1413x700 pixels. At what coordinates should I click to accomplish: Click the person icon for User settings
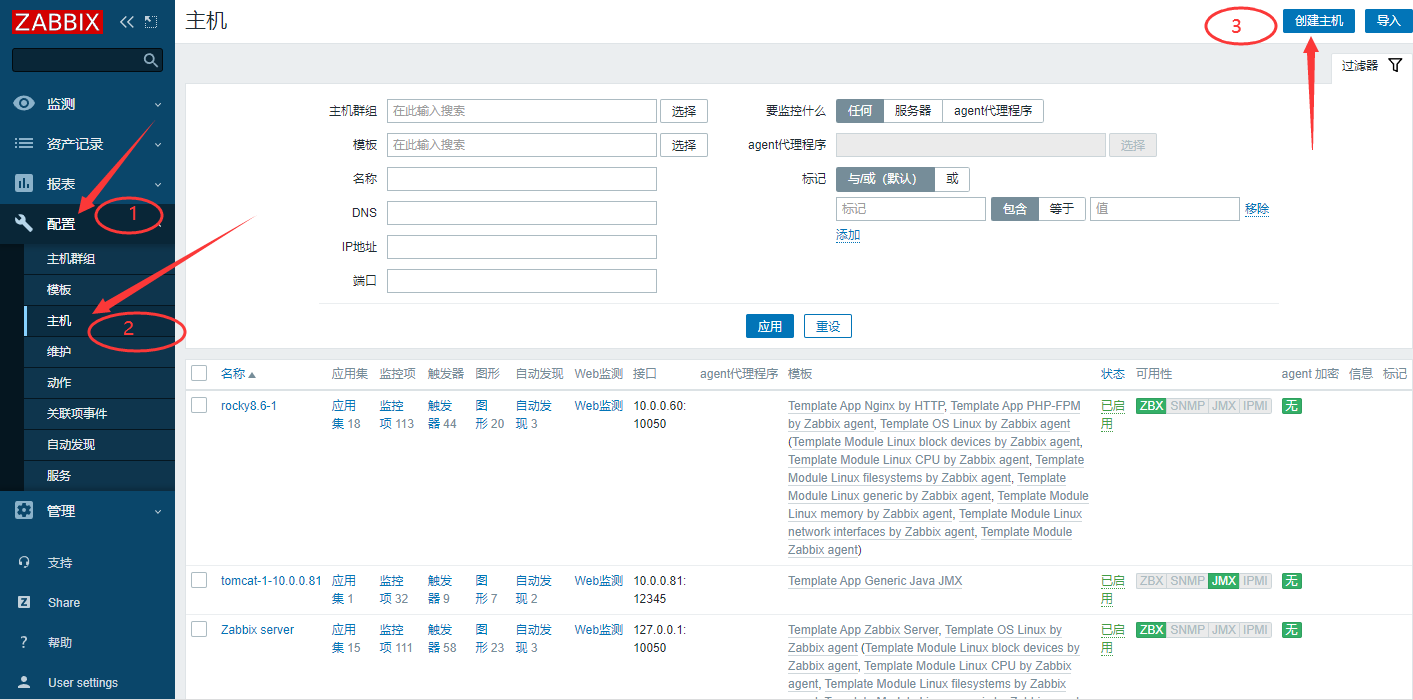24,682
